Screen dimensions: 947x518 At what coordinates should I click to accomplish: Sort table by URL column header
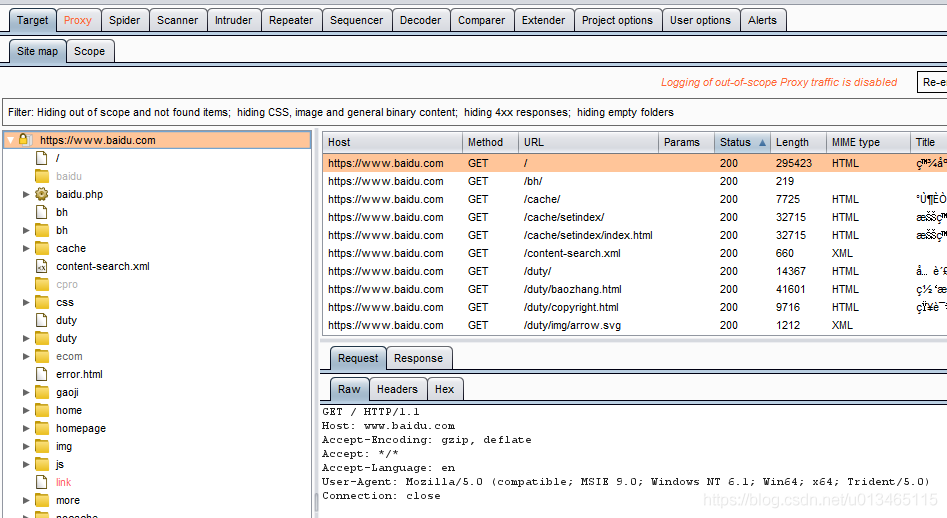(x=588, y=142)
